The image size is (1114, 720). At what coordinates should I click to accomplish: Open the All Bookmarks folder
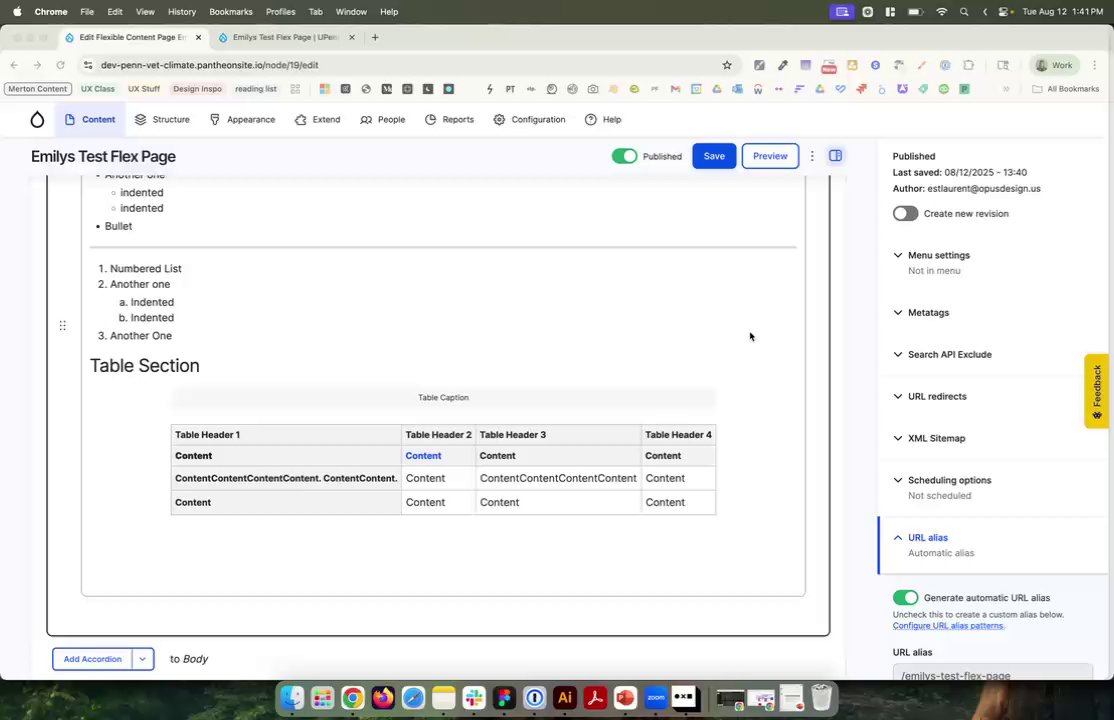click(x=1066, y=89)
